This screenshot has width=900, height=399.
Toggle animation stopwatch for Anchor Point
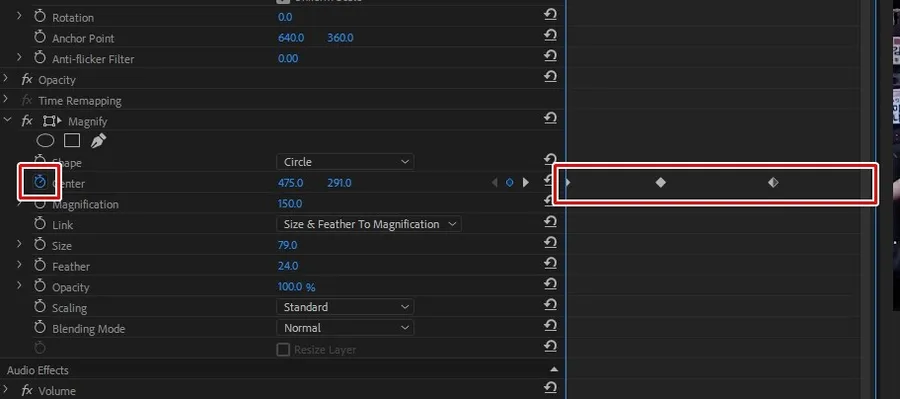[x=40, y=37]
